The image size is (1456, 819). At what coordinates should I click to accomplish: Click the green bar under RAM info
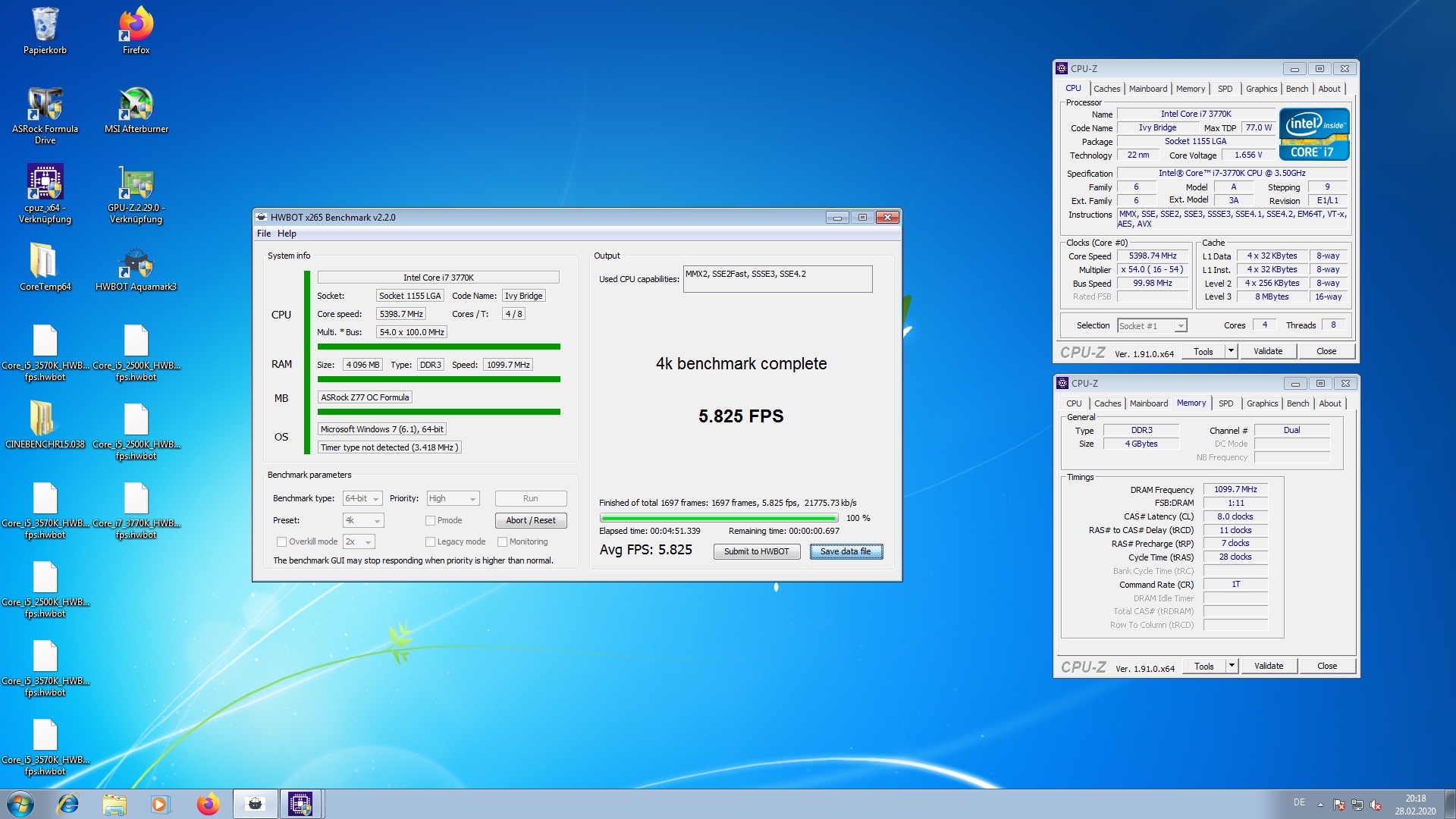[438, 380]
